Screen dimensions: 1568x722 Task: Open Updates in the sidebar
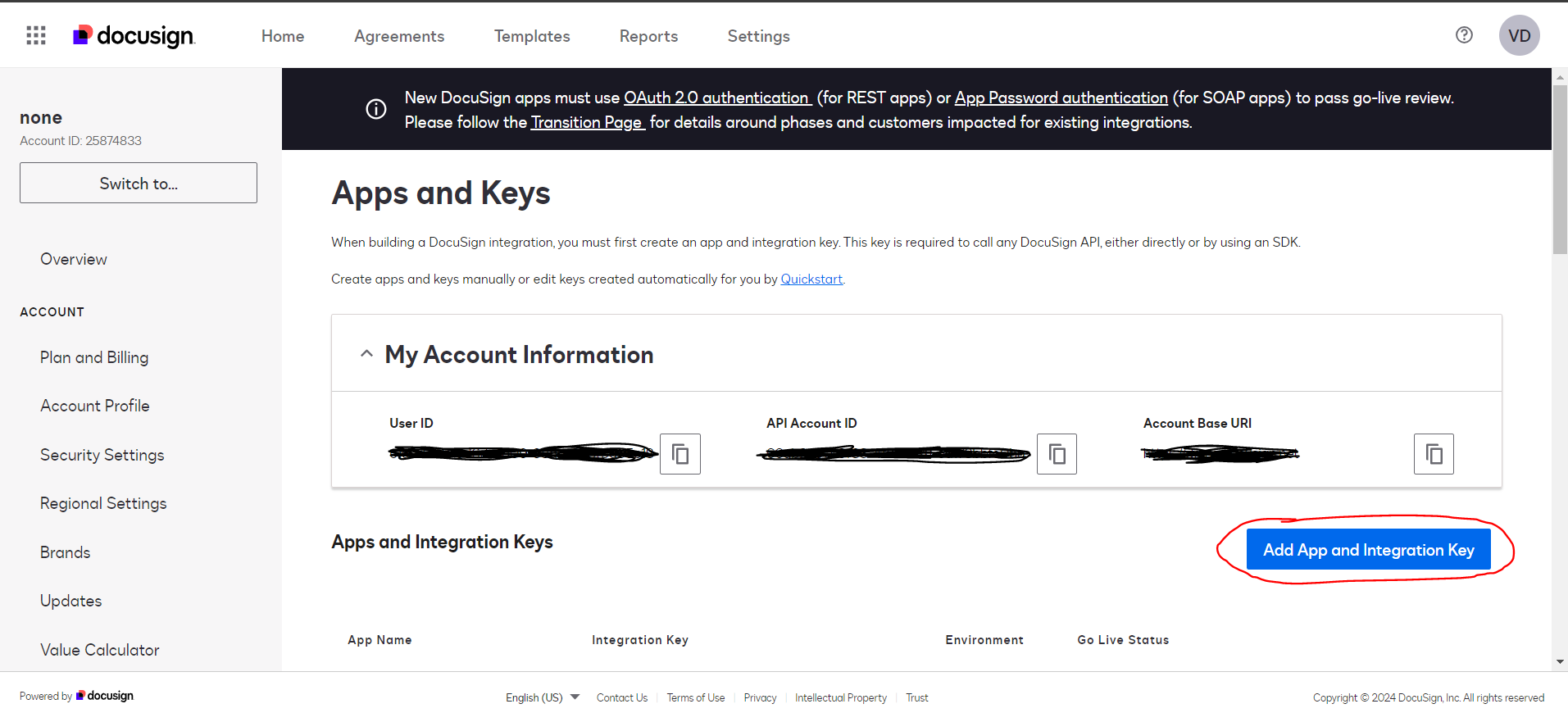pos(71,601)
